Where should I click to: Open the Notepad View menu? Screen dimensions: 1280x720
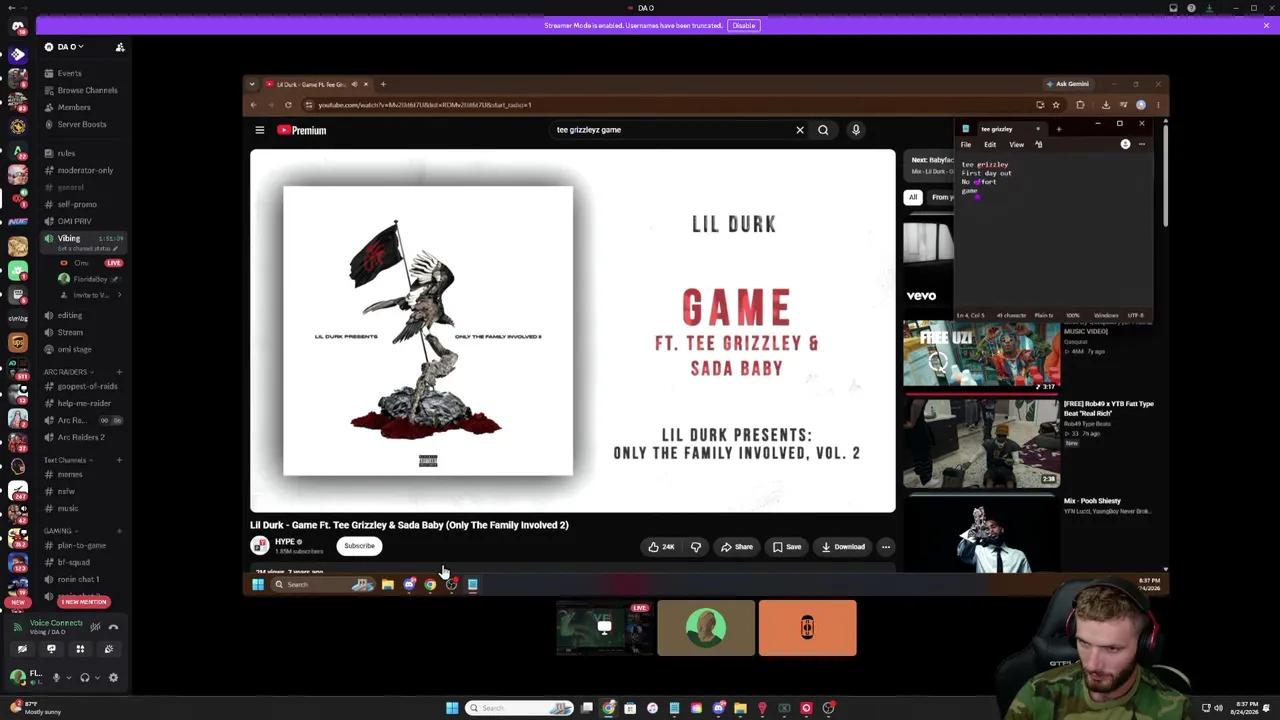[1016, 145]
